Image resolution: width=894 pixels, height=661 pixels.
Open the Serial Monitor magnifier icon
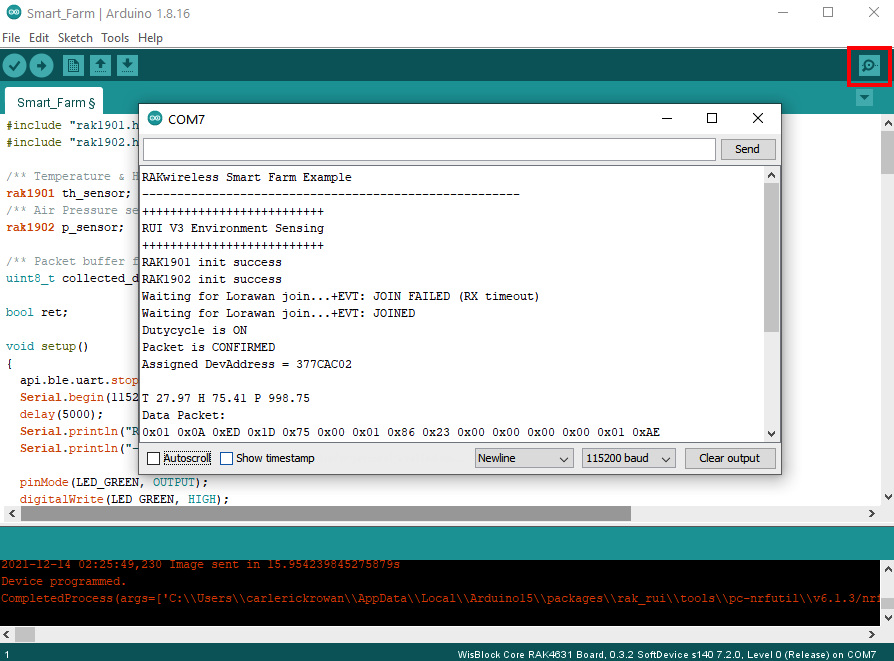869,66
